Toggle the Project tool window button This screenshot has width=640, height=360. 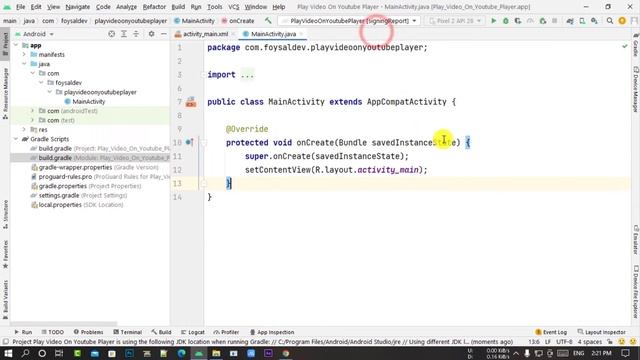[5, 44]
